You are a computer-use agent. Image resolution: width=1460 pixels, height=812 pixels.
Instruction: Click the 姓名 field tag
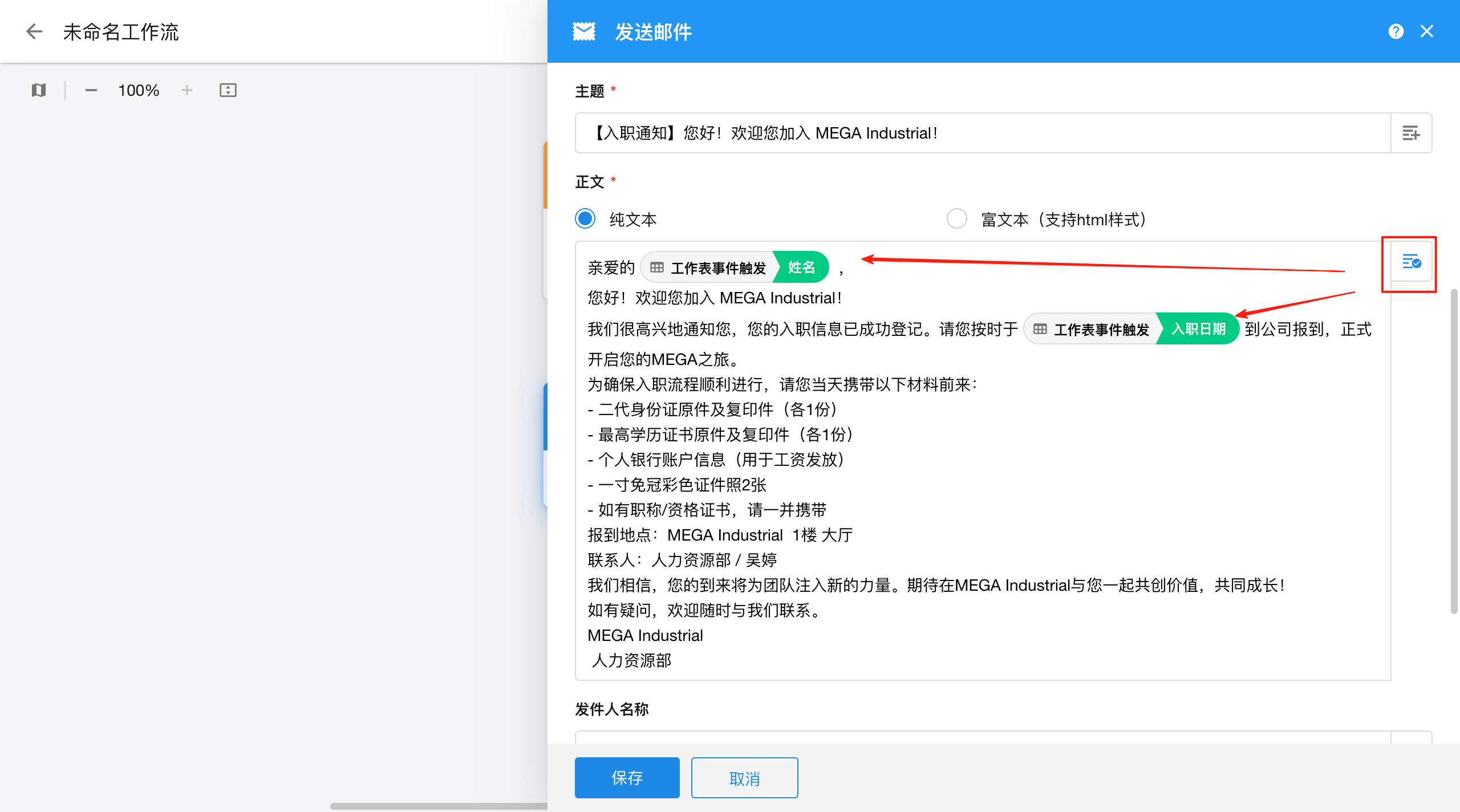801,267
